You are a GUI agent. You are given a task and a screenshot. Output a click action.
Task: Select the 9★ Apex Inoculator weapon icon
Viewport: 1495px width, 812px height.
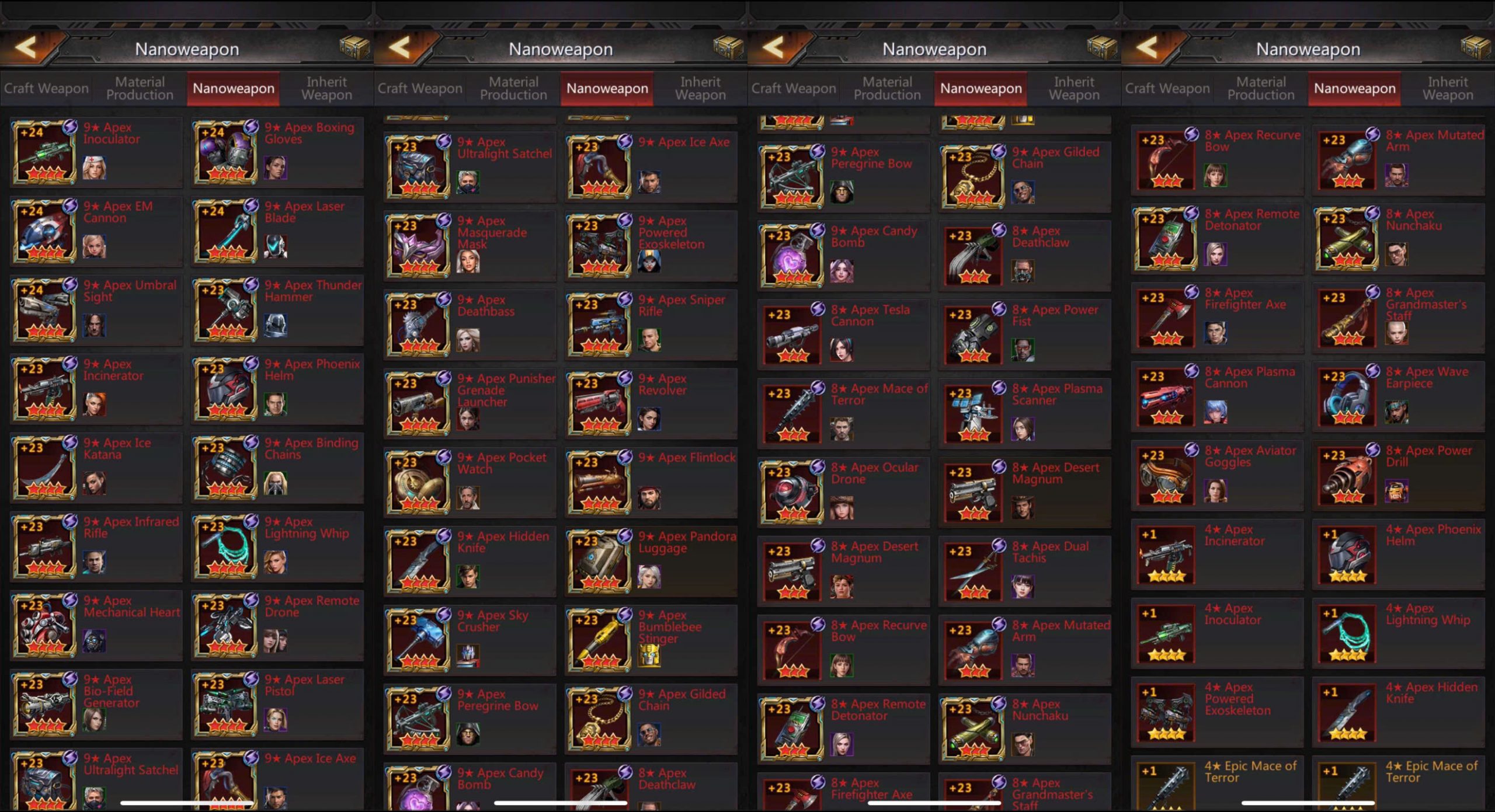tap(45, 152)
